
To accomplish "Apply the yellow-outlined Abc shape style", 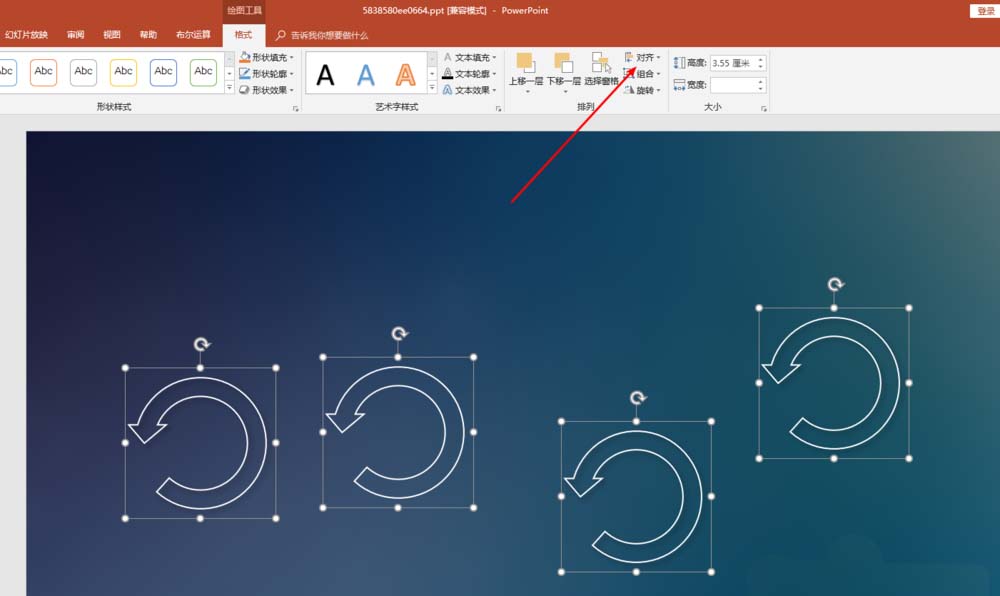I will pos(123,72).
